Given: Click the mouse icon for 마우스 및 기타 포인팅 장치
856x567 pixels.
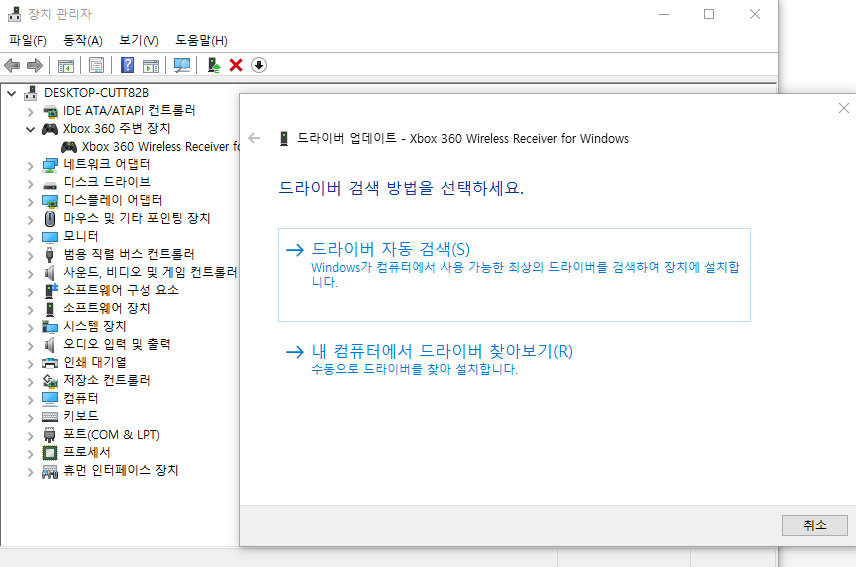Looking at the screenshot, I should tap(50, 219).
